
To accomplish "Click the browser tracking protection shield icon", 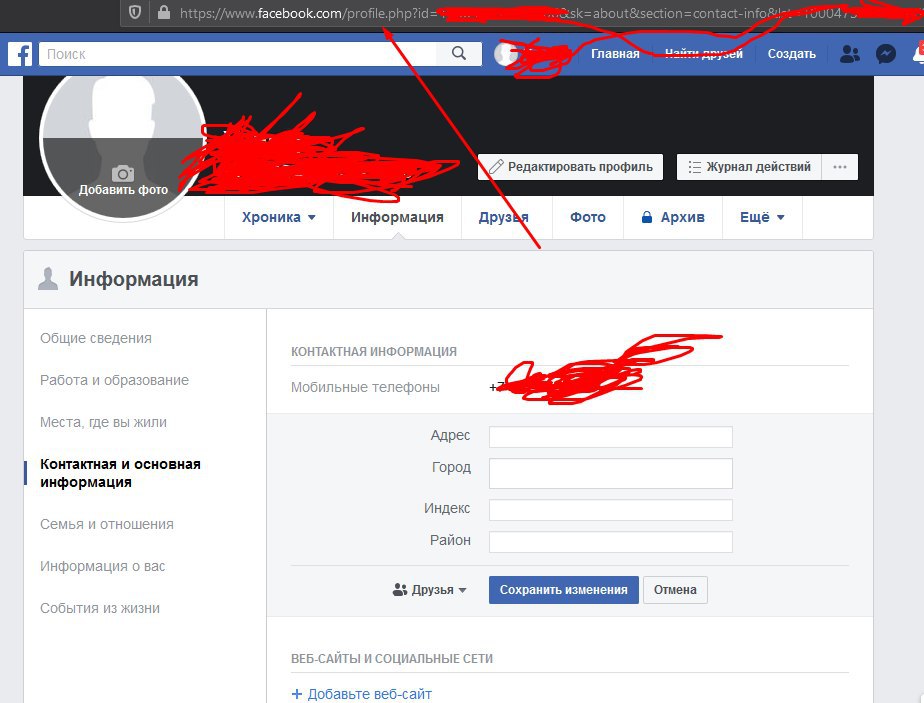I will [x=135, y=12].
